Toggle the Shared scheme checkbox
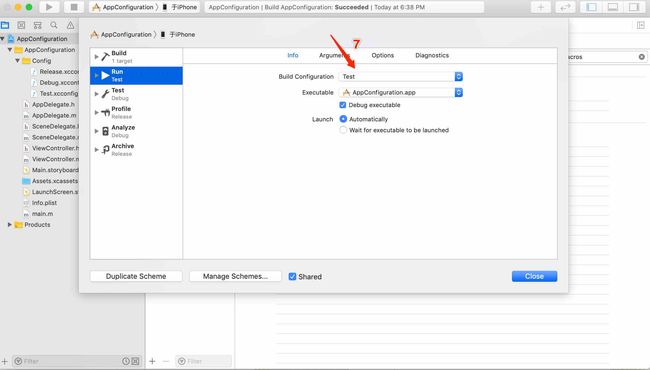This screenshot has height=370, width=650. tap(292, 276)
